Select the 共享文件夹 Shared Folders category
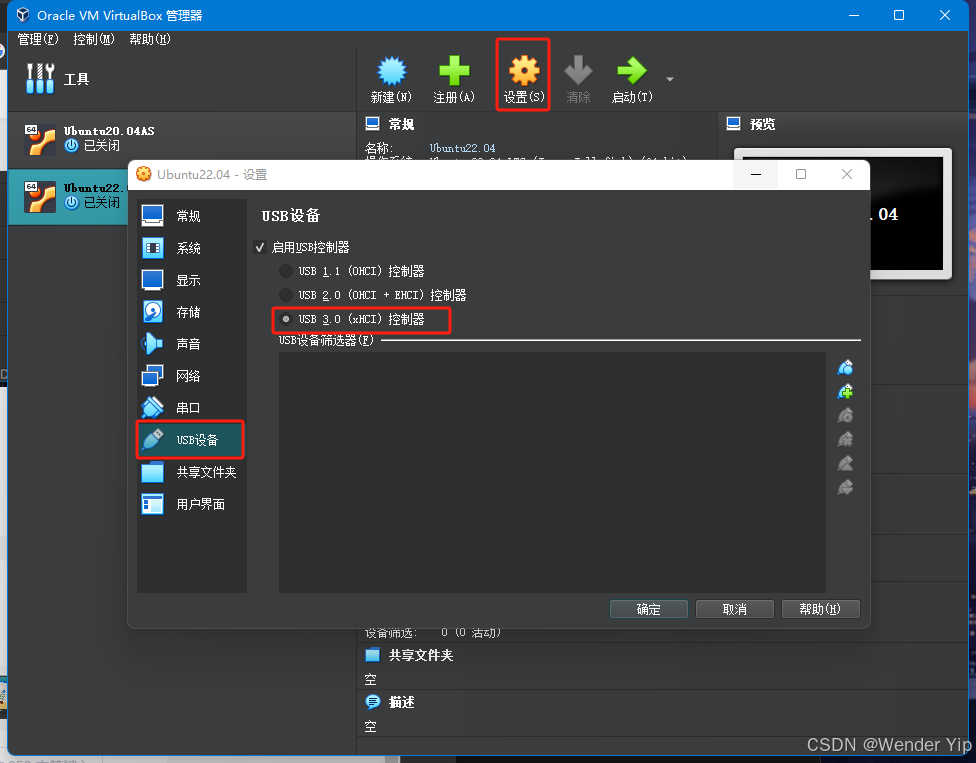The width and height of the screenshot is (976, 763). tap(191, 472)
